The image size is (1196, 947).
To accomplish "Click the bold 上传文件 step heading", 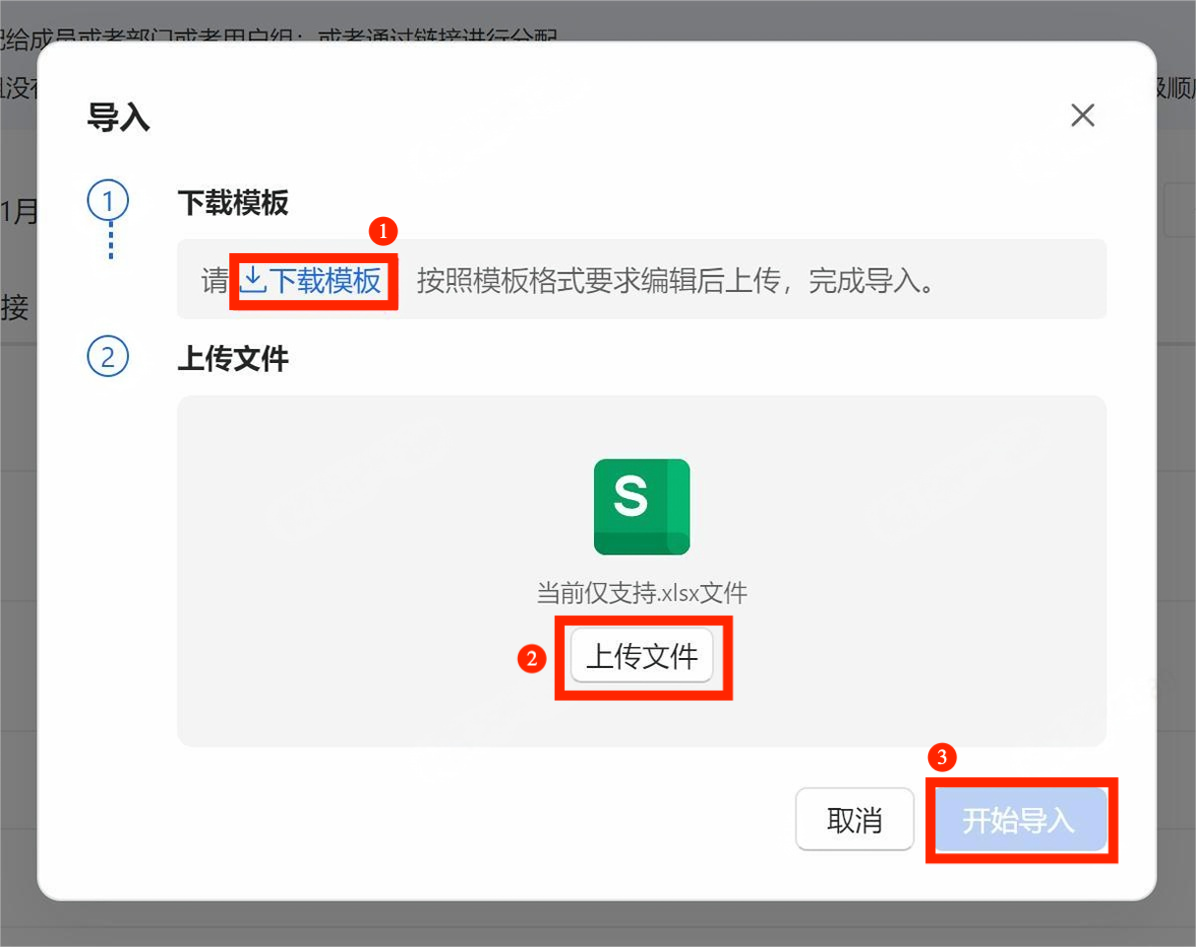I will (x=233, y=358).
